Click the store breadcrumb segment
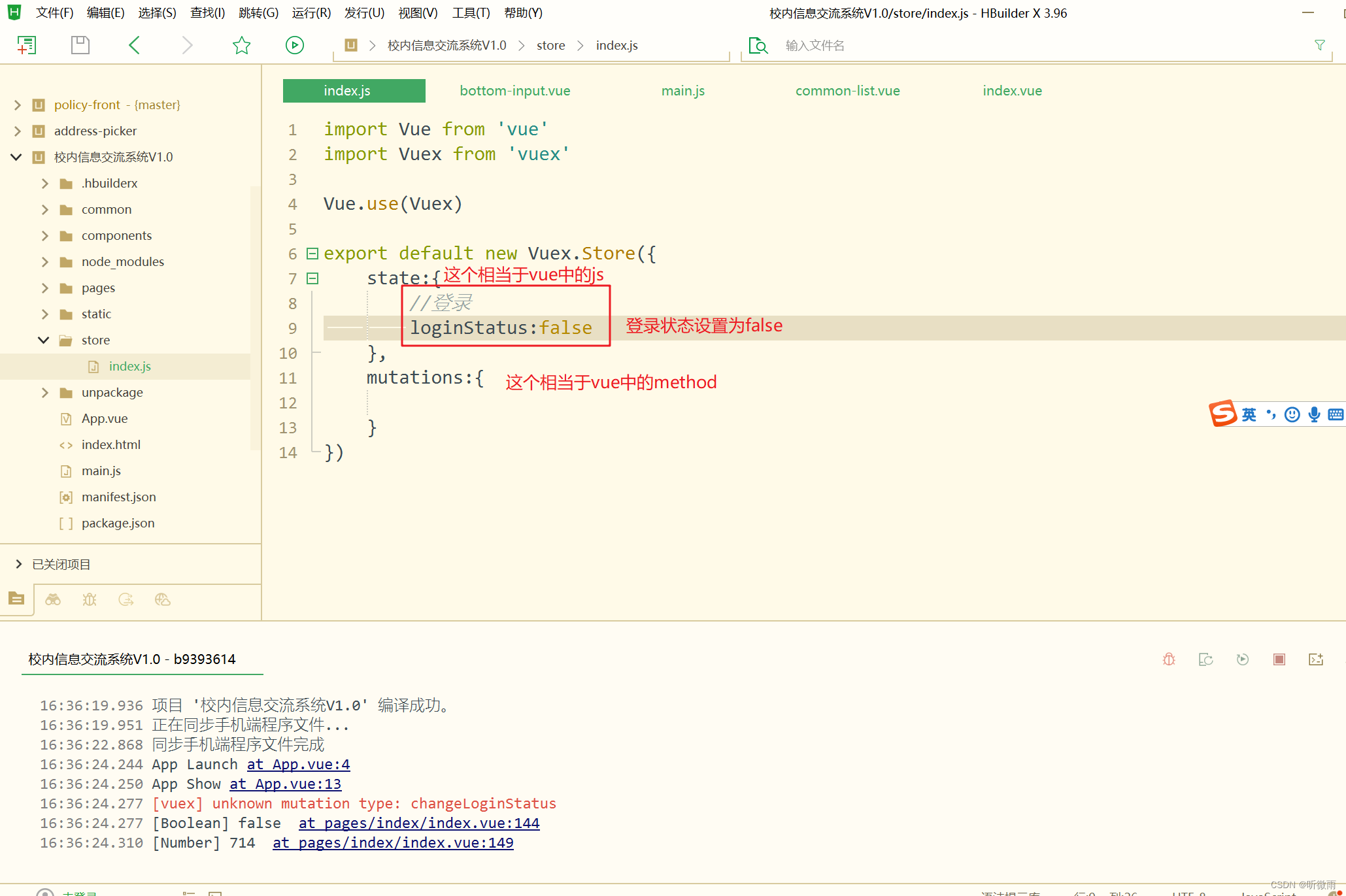 point(551,45)
